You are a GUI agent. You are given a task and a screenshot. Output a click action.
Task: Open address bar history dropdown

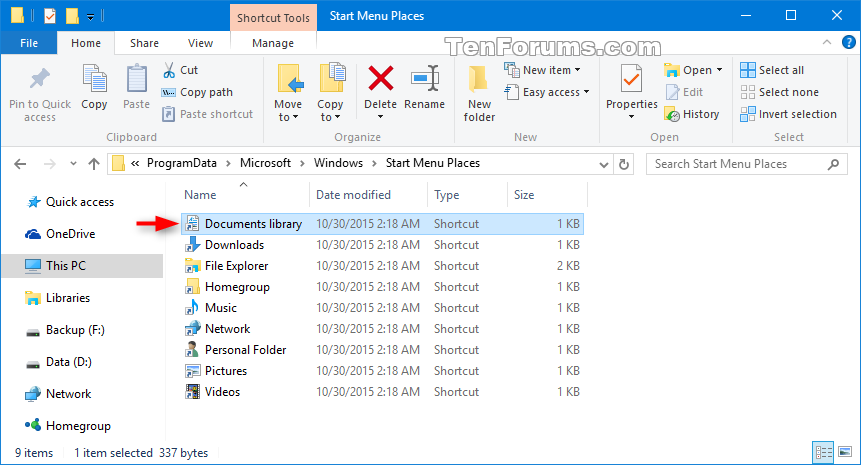click(x=604, y=164)
